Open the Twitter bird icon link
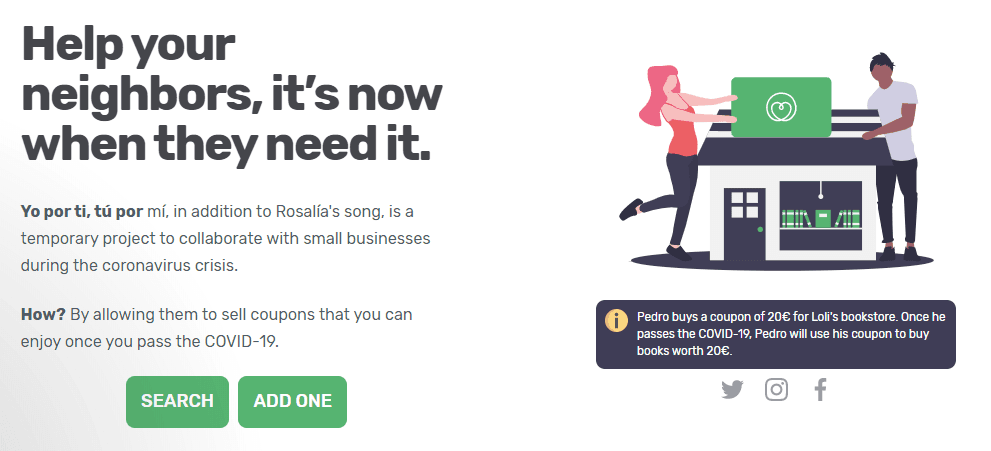The height and width of the screenshot is (451, 991). pyautogui.click(x=732, y=390)
